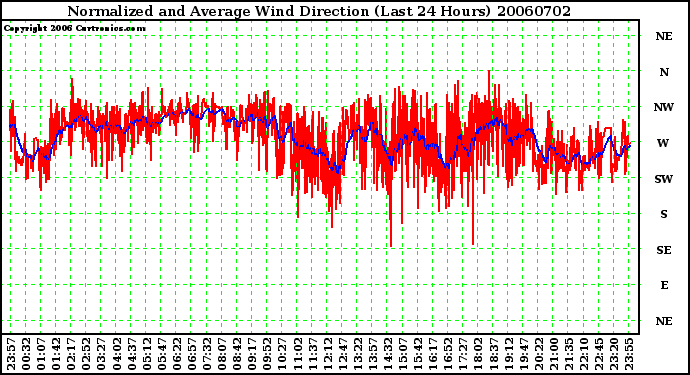Click the 16:17 time label
Viewport: 690px width, 375px height.
433,354
